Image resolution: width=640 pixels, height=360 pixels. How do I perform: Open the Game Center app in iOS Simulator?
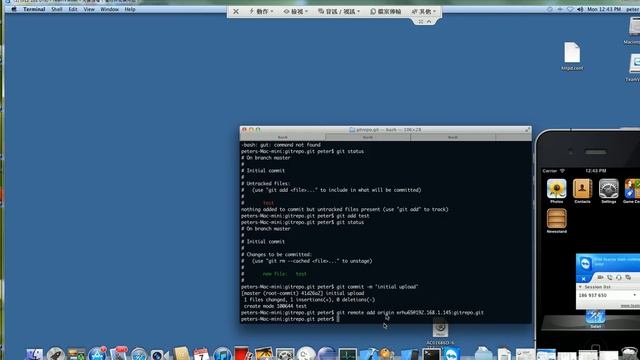tap(632, 191)
